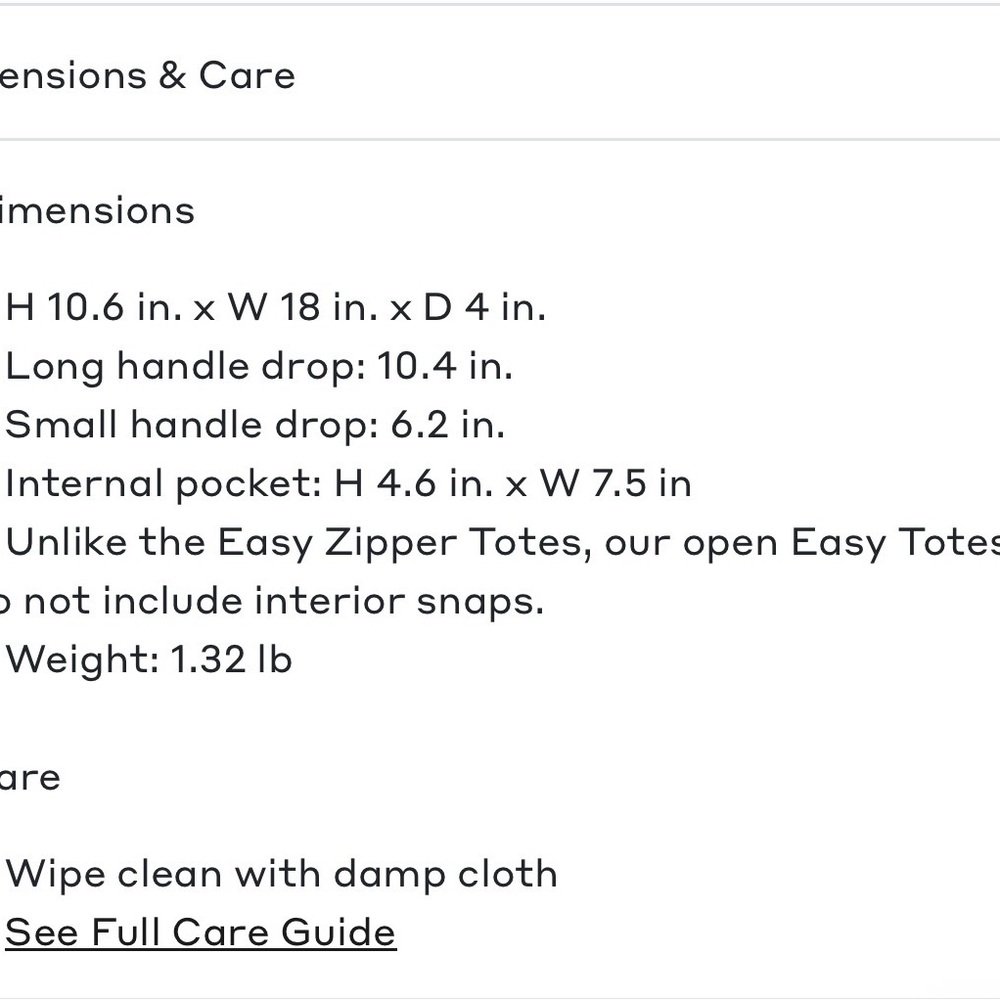Click the Dimensions subheading

click(x=97, y=210)
